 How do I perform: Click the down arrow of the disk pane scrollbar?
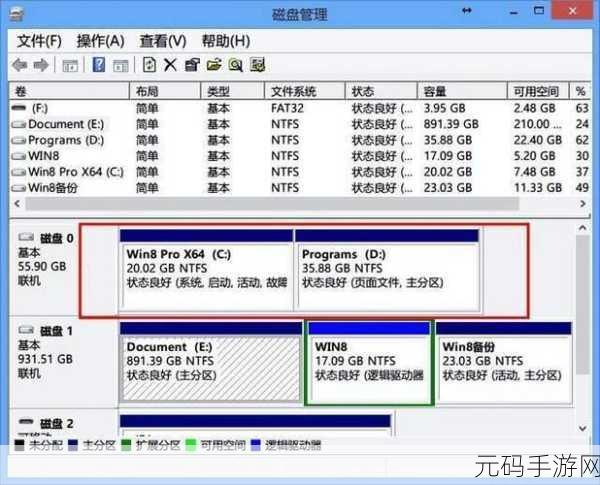tap(582, 428)
